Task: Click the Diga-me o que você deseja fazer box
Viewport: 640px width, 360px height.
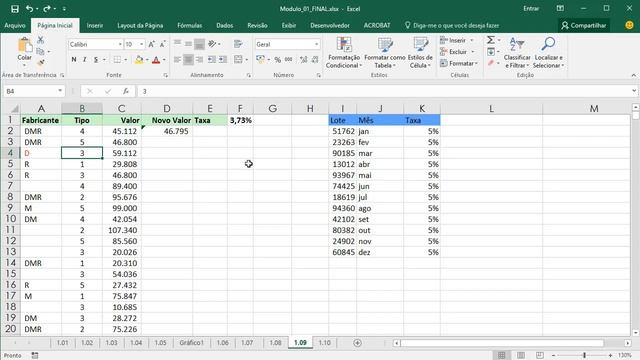Action: click(x=452, y=25)
